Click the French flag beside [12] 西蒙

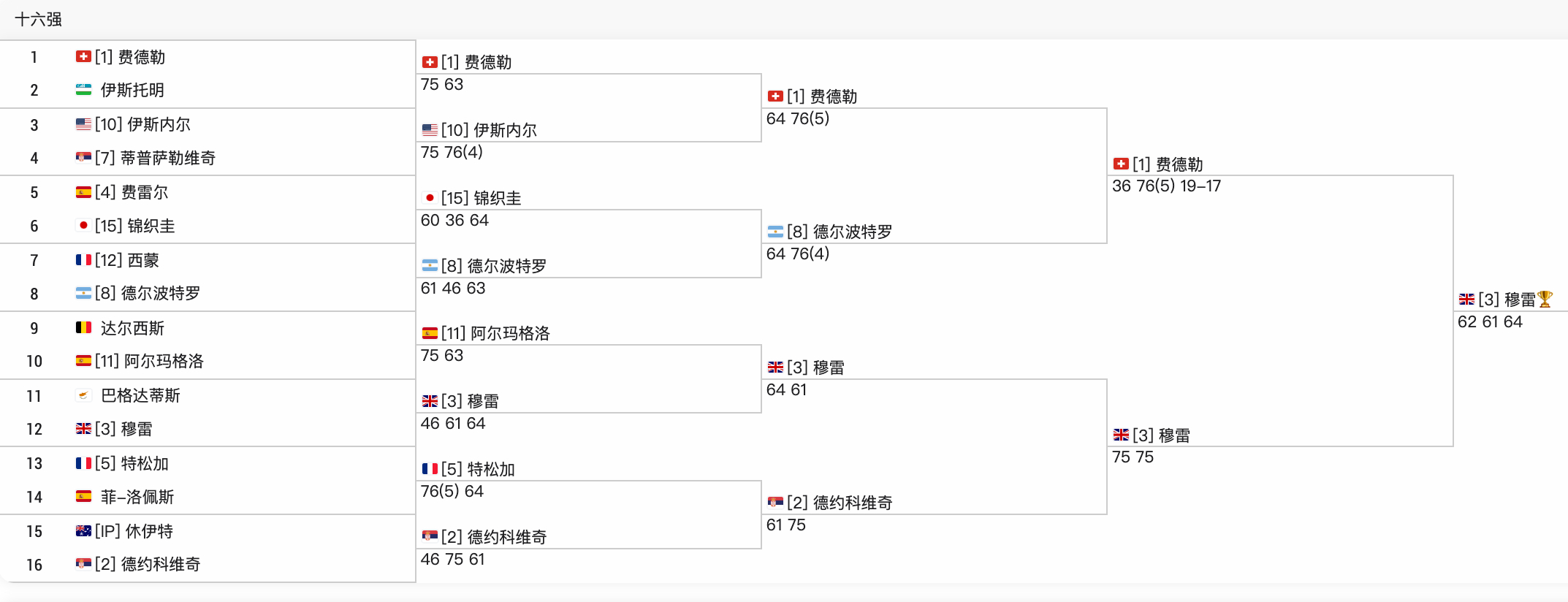pyautogui.click(x=83, y=260)
